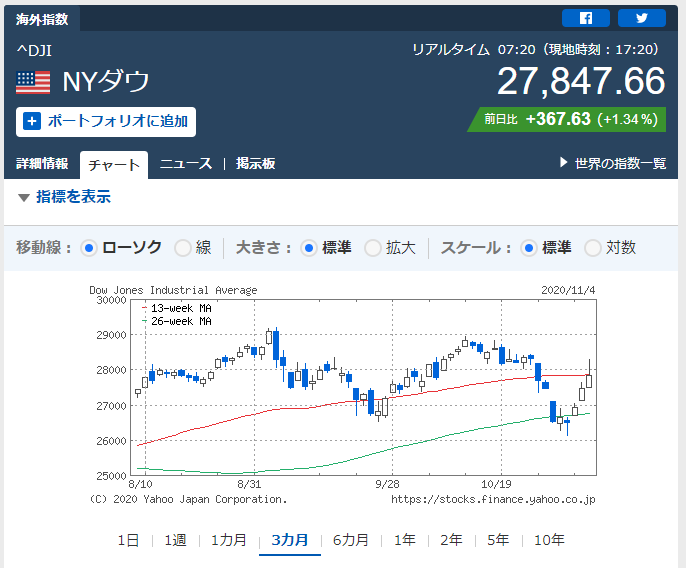Expand the 指標を表示 section

pos(64,197)
